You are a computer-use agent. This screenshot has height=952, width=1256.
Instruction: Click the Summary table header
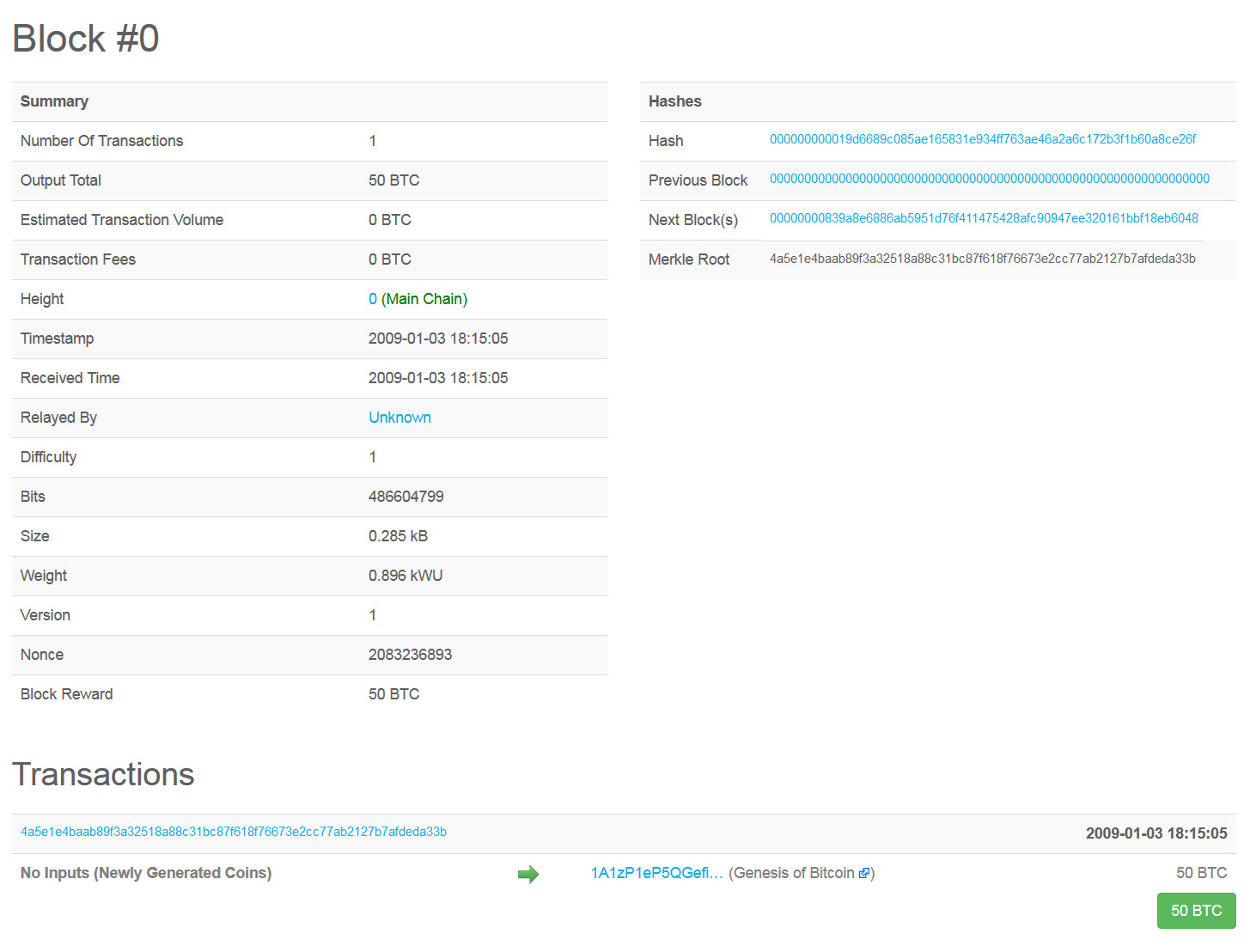pos(54,101)
